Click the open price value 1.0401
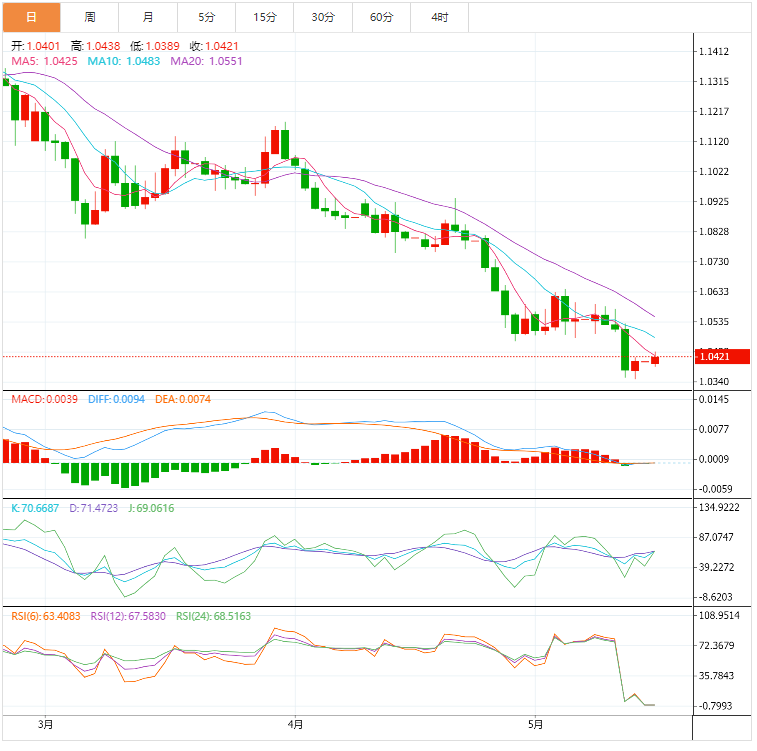Viewport: 757px width, 751px height. click(43, 46)
